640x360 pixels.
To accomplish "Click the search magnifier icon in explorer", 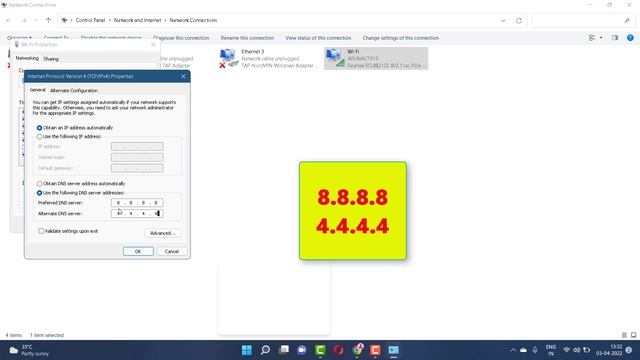I will (627, 20).
